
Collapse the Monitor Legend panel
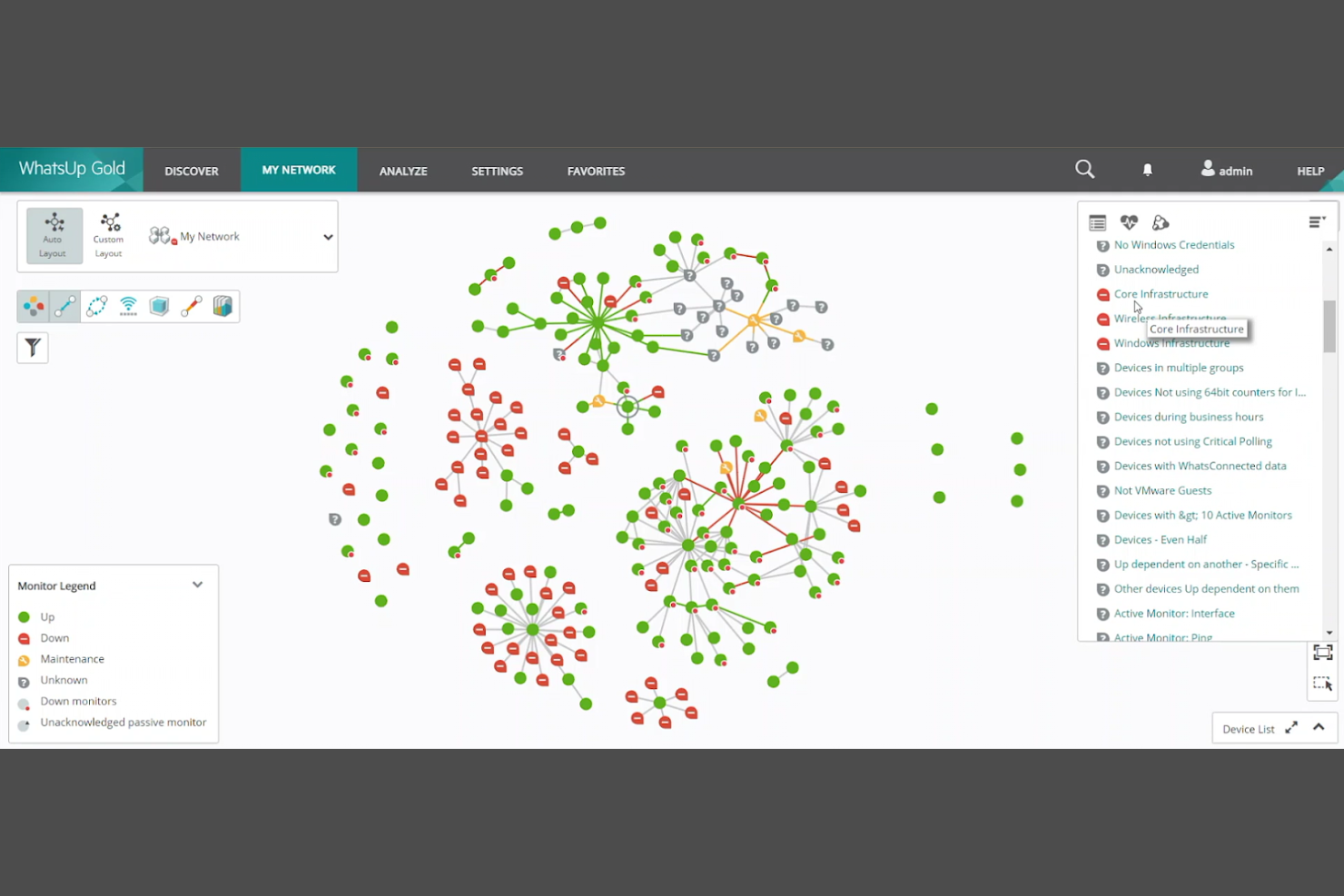pyautogui.click(x=197, y=585)
